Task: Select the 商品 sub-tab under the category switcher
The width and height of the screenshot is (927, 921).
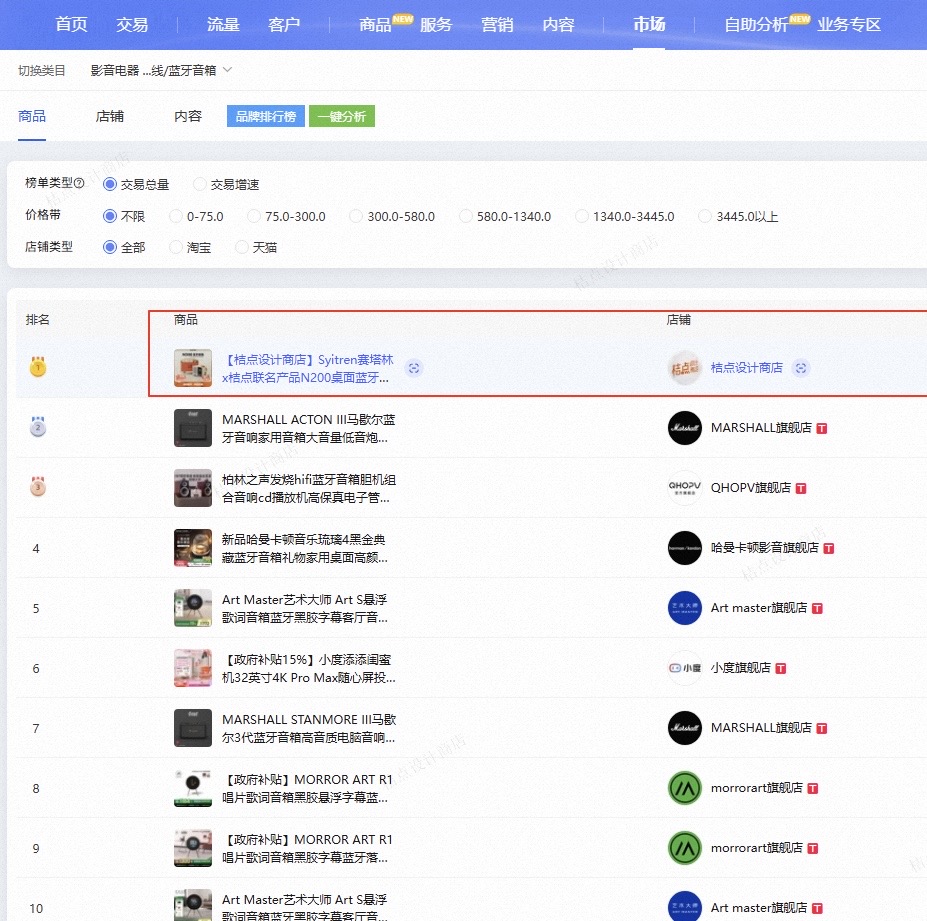Action: tap(32, 116)
